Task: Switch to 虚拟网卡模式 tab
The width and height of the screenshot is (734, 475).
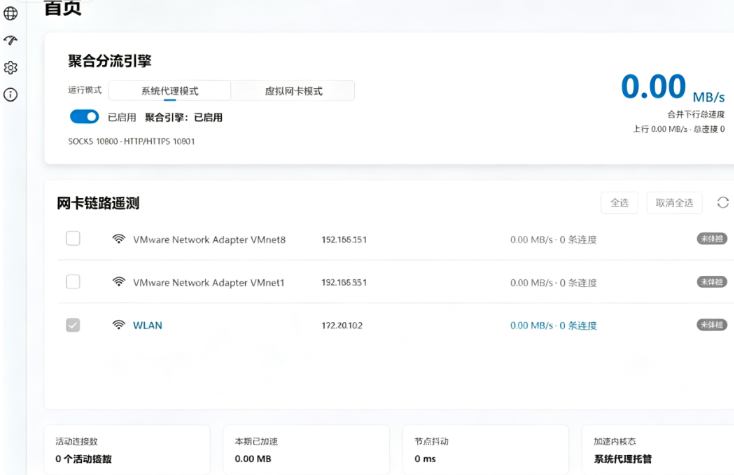Action: pyautogui.click(x=293, y=91)
